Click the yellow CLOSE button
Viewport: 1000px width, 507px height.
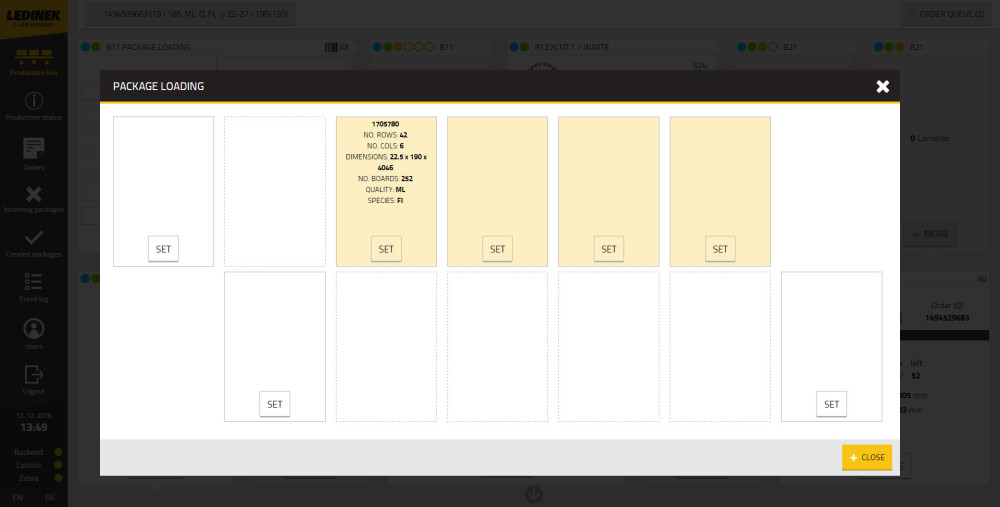point(866,457)
